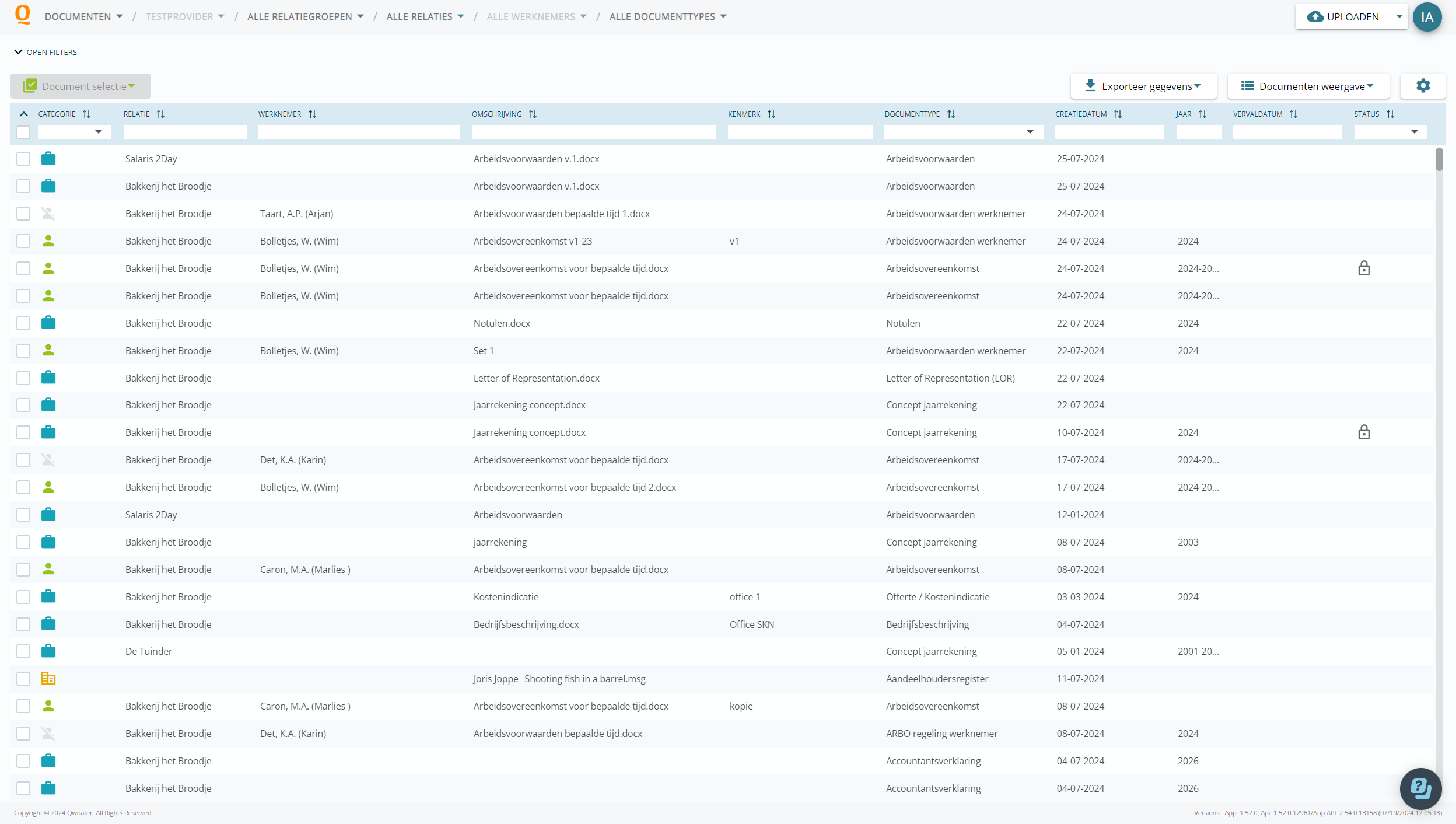The width and height of the screenshot is (1456, 824).
Task: Click the Omschrijving filter input field
Action: coord(593,132)
